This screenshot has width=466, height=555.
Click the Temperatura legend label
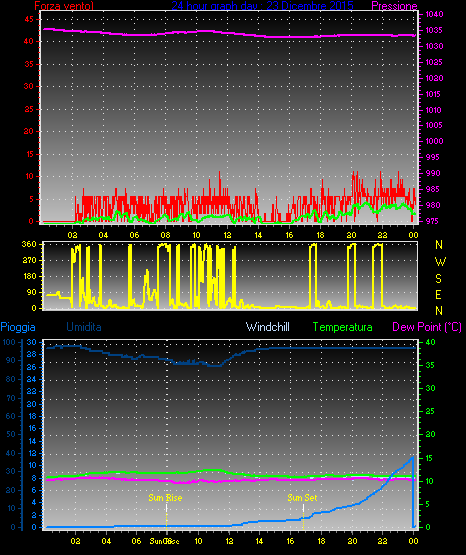343,327
